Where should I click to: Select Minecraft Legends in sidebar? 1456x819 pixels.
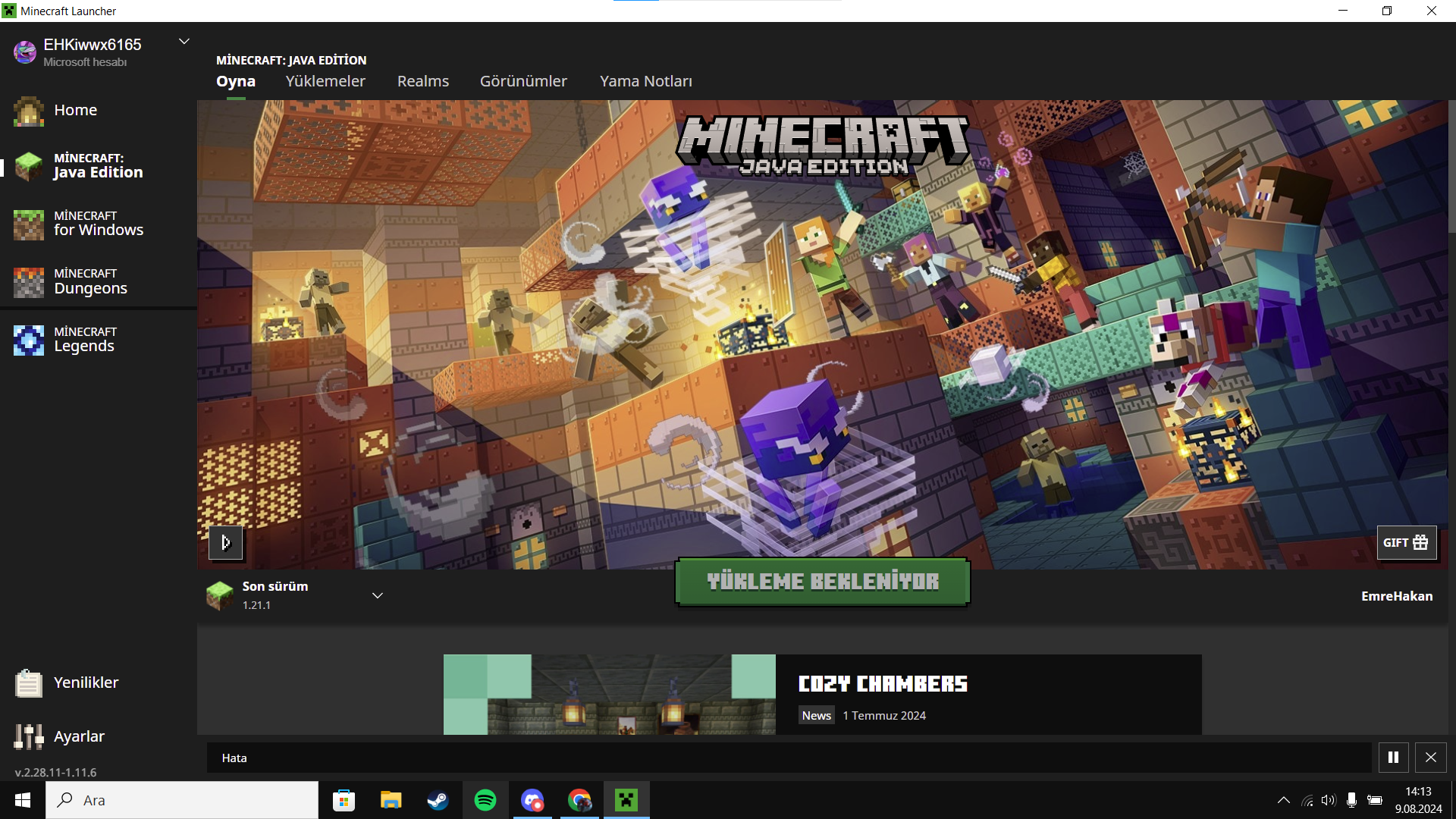pos(85,340)
